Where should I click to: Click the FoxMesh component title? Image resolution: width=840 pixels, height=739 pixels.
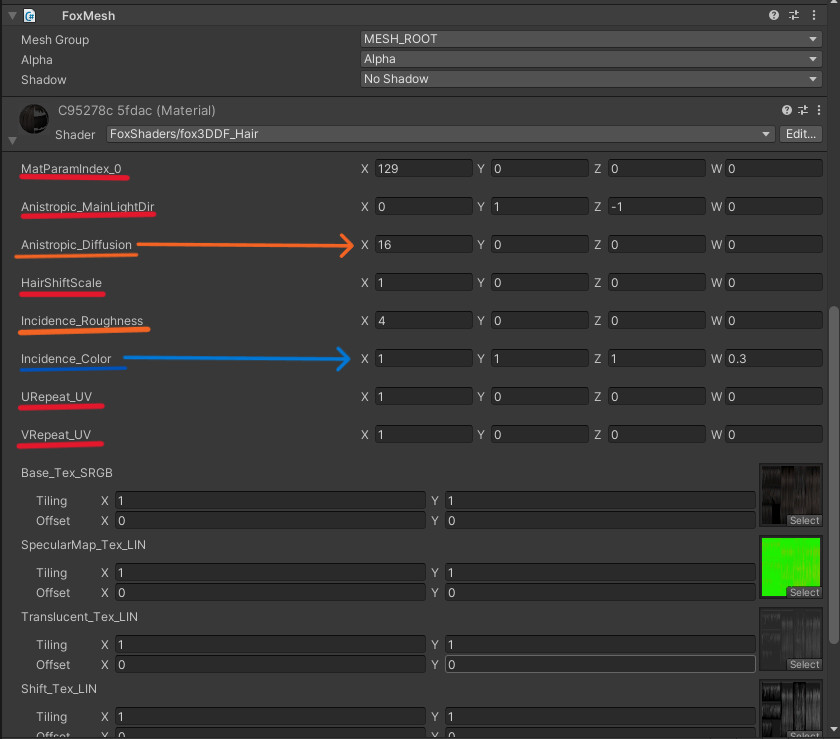pyautogui.click(x=88, y=16)
